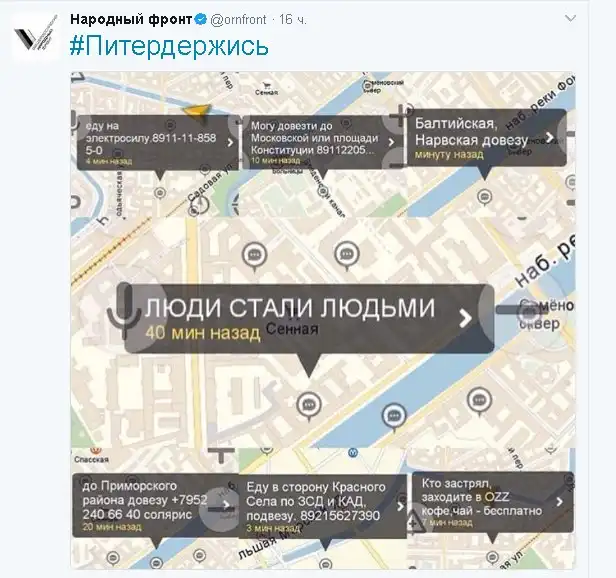Expand the Кто застрял OZZ callout arrow
Screen dimensions: 616x578
(x=562, y=503)
